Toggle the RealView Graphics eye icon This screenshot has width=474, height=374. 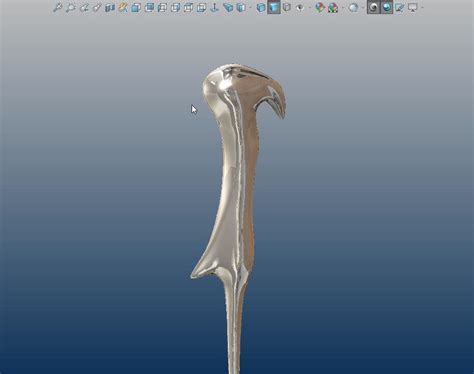point(373,8)
